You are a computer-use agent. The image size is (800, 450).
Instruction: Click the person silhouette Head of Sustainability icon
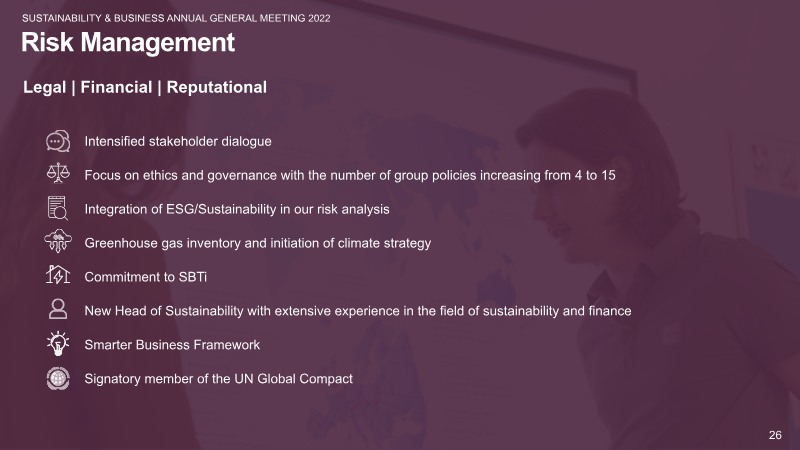pos(58,309)
